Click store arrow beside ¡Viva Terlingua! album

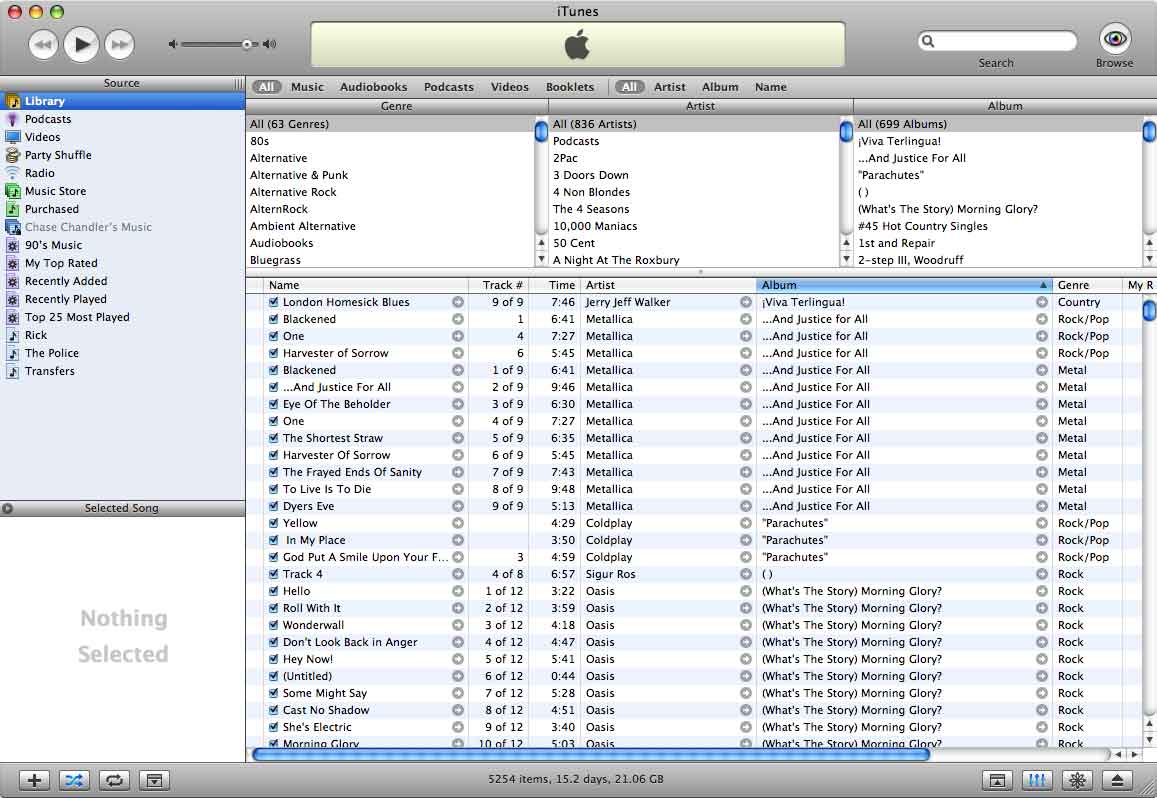tap(1042, 302)
